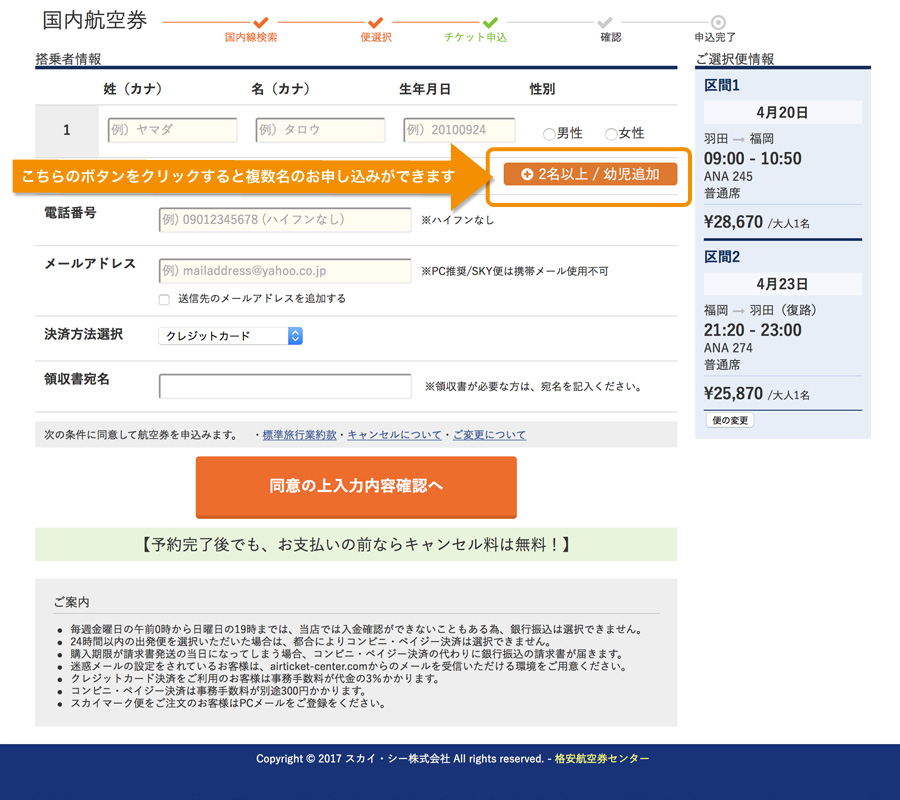Click the plus icon on 2名以上 button

[527, 174]
